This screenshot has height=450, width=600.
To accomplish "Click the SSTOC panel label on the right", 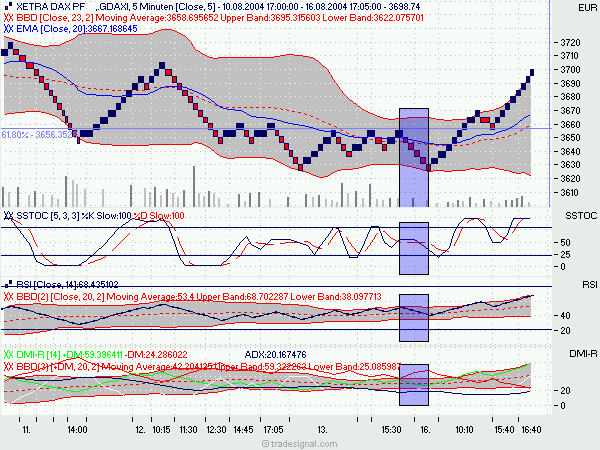I will pyautogui.click(x=581, y=216).
